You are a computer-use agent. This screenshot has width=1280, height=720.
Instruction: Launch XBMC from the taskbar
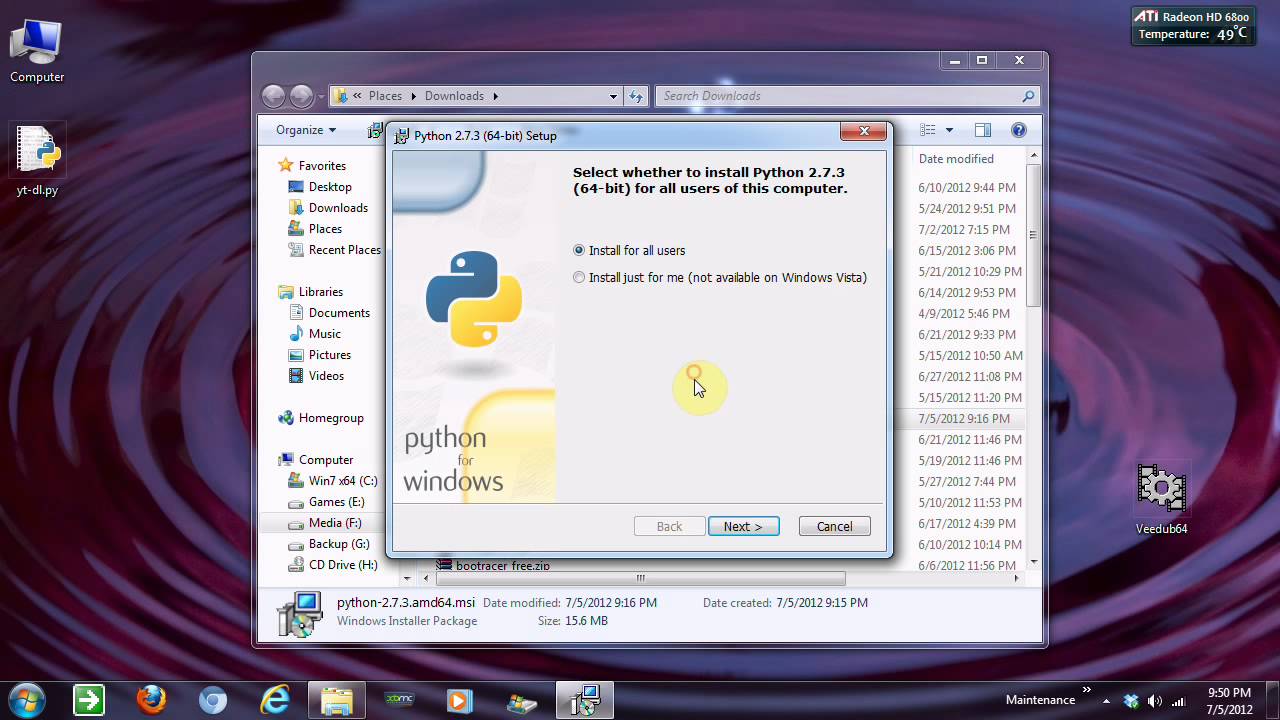click(399, 699)
